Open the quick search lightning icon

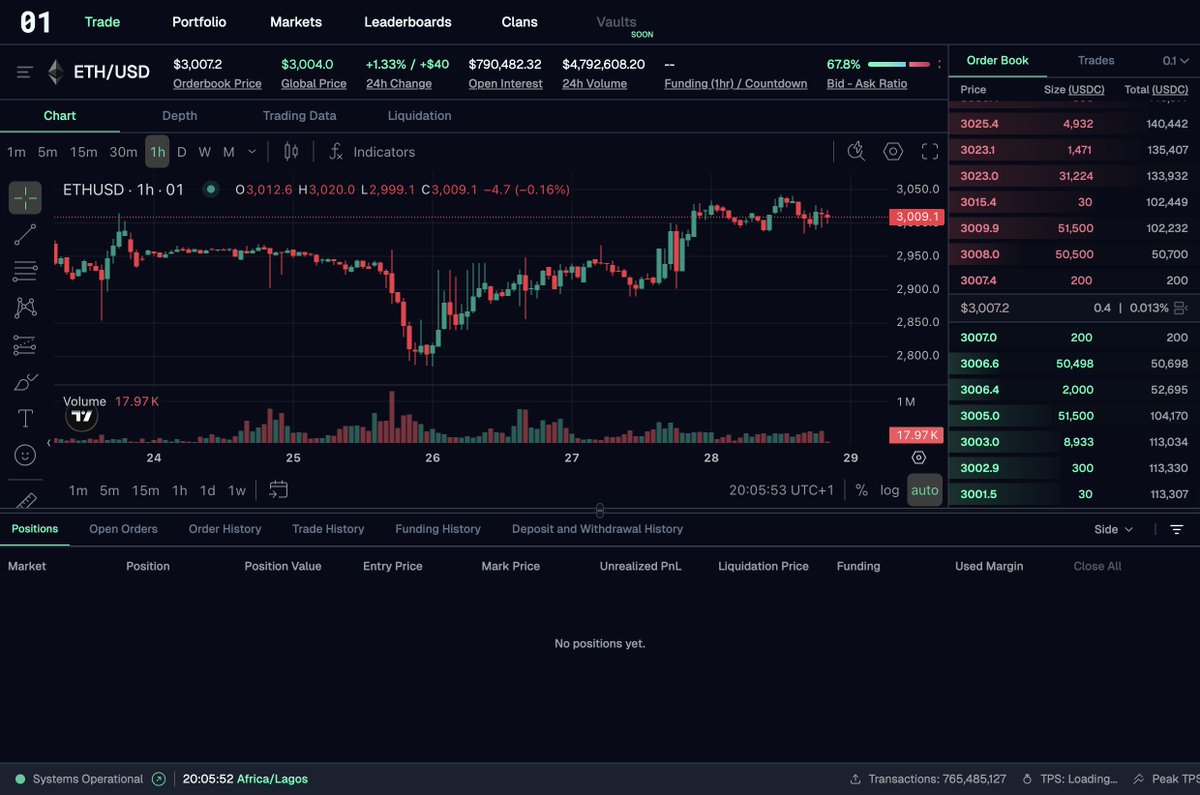click(x=856, y=152)
